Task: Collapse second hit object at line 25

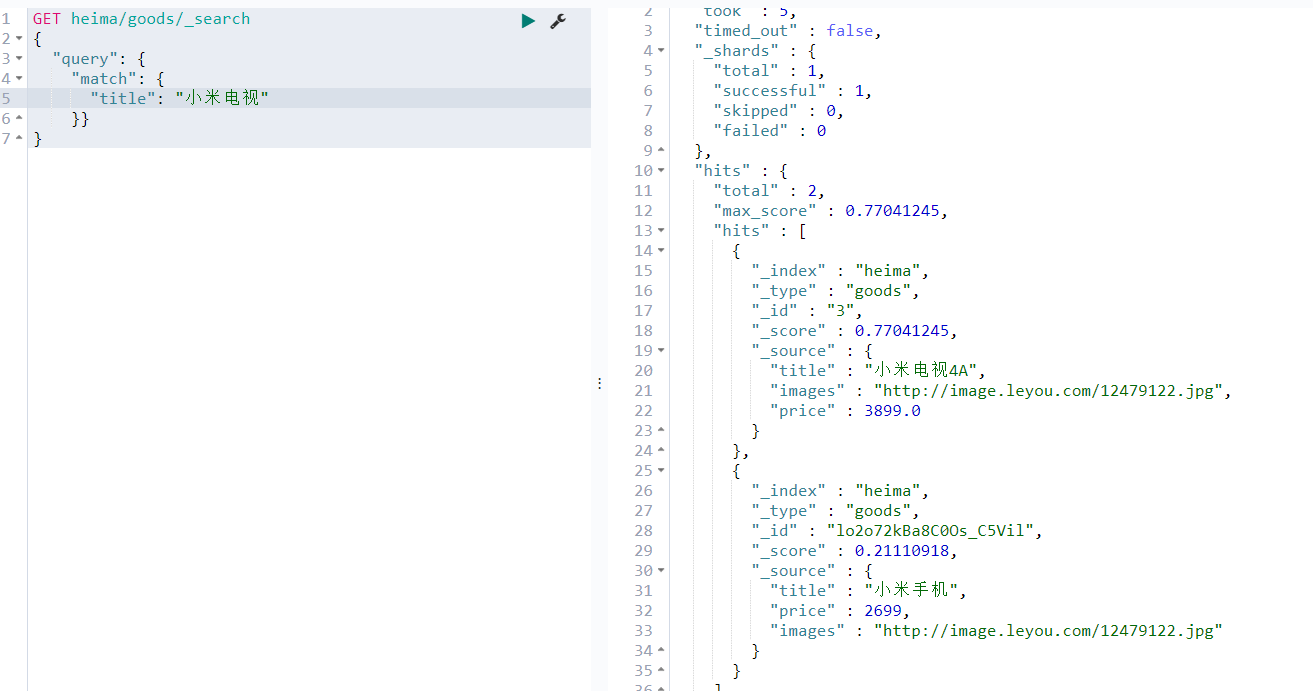Action: (661, 470)
